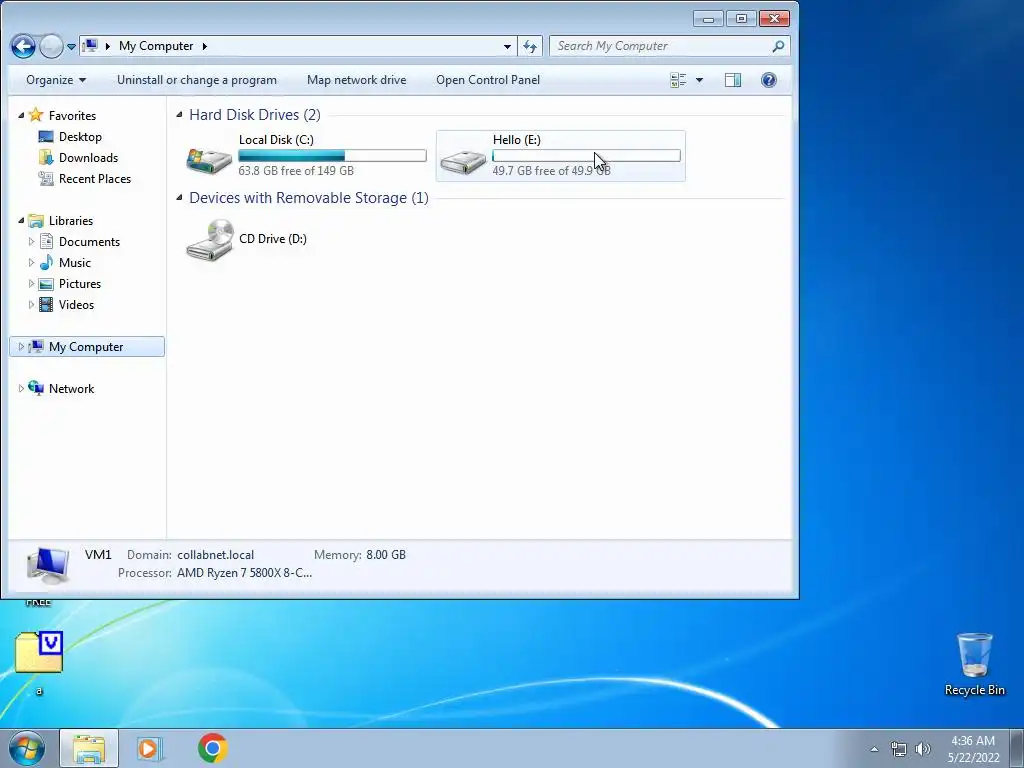Select the CD Drive (D:) icon
Screen dimensions: 1024x768
[210, 240]
